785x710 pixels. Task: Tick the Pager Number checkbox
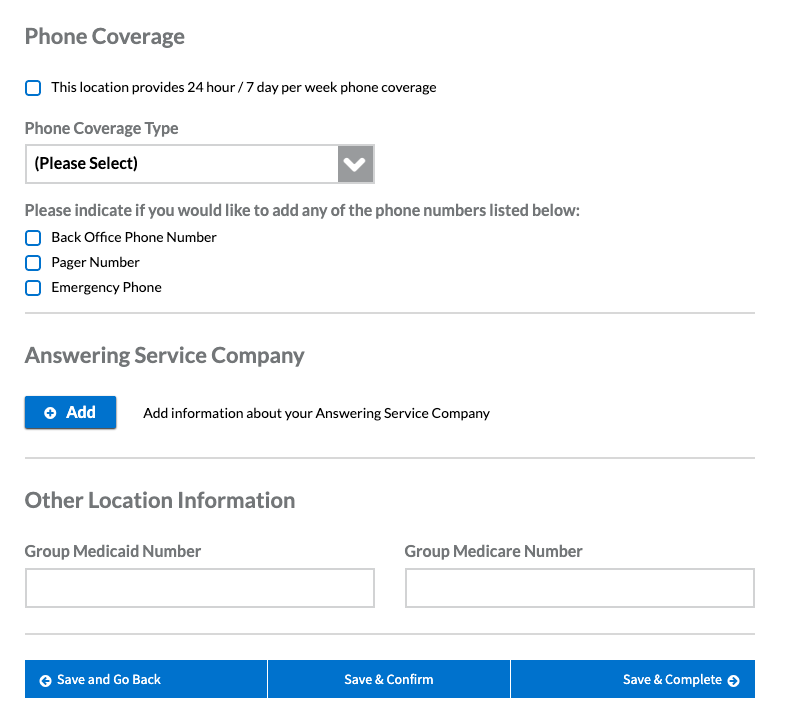(33, 263)
